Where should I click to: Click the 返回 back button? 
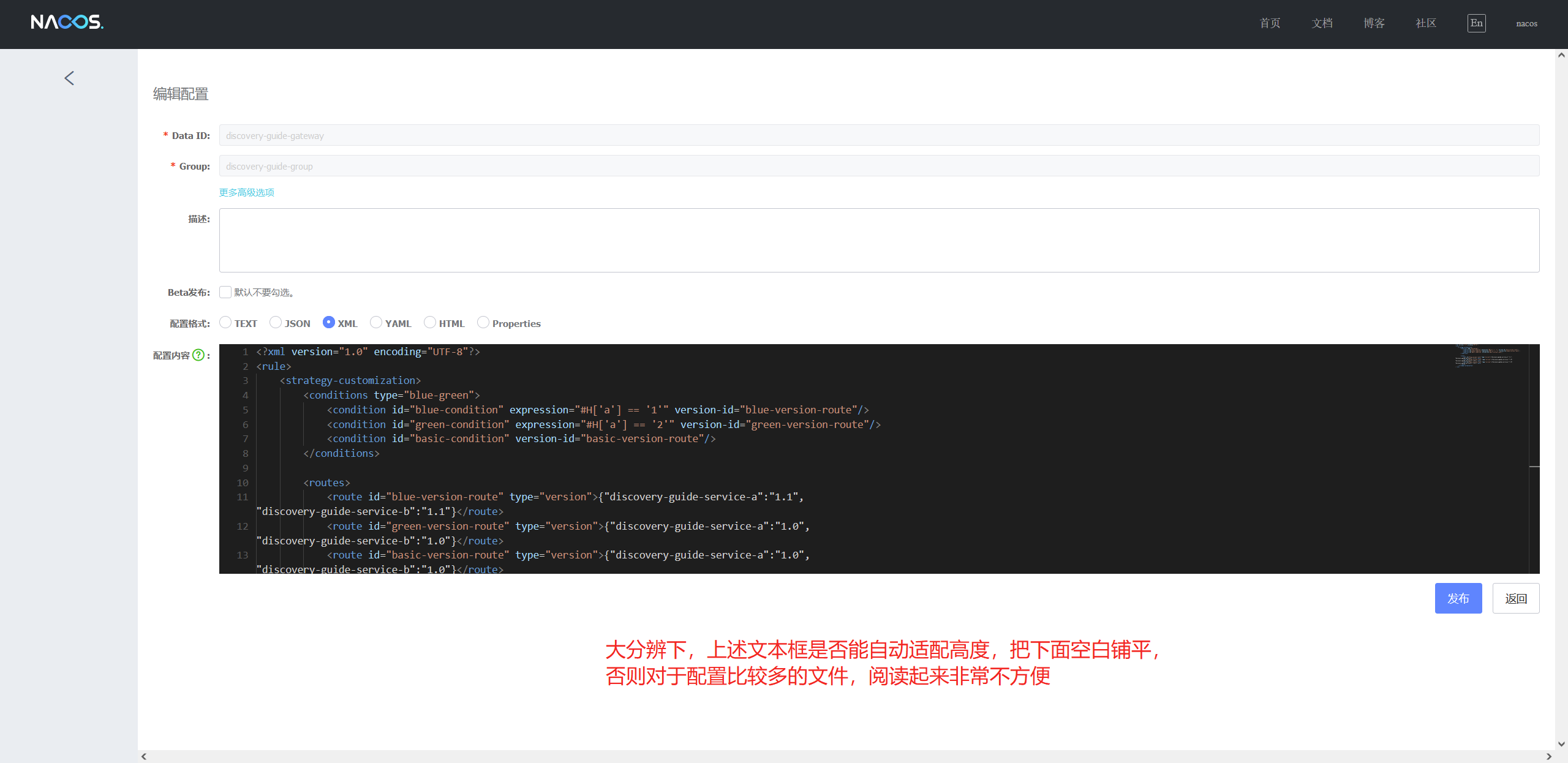pos(1516,598)
